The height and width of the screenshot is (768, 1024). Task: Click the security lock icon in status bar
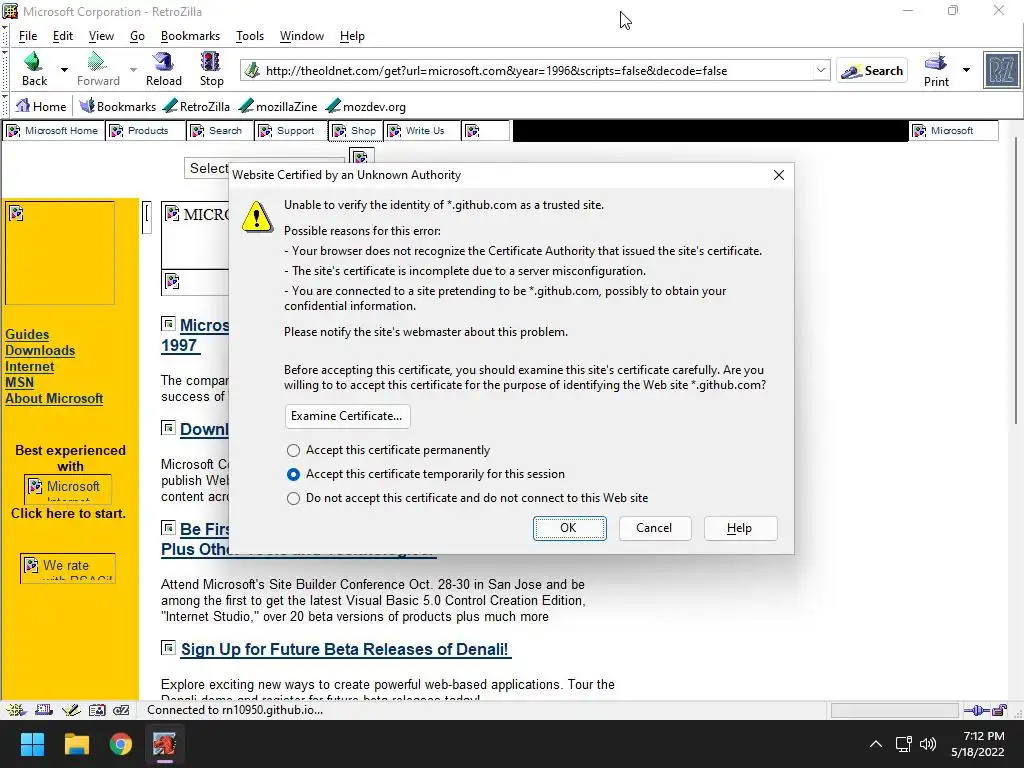(999, 711)
